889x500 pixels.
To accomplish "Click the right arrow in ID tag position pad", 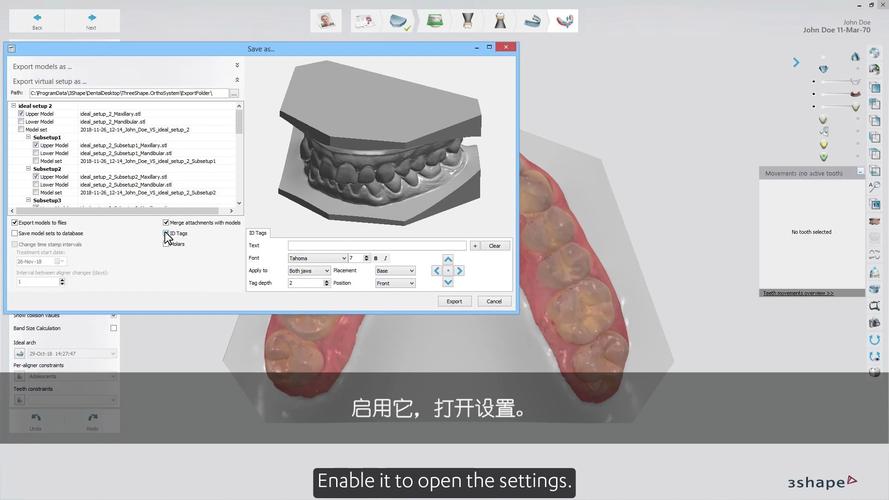I will point(460,270).
